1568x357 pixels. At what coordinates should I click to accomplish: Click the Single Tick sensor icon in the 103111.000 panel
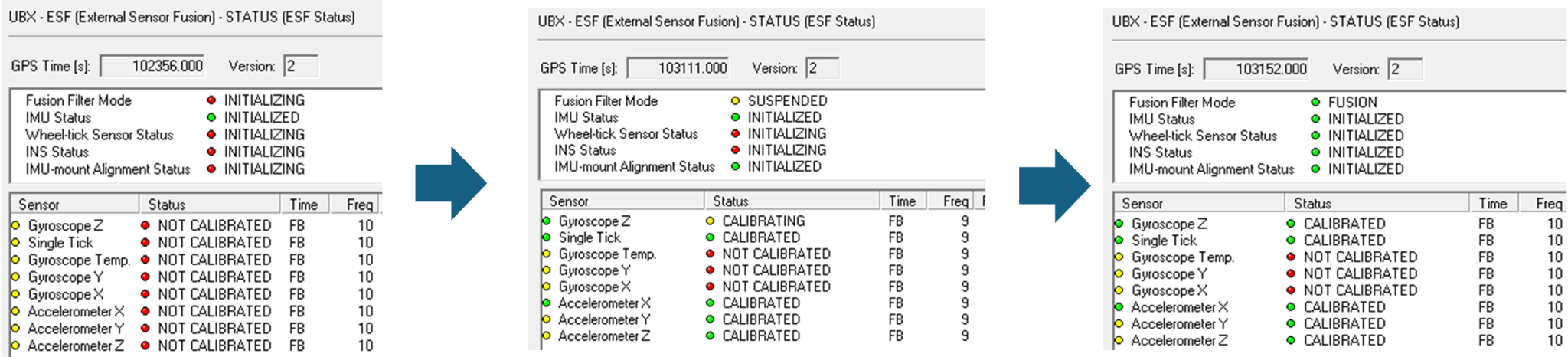(547, 237)
